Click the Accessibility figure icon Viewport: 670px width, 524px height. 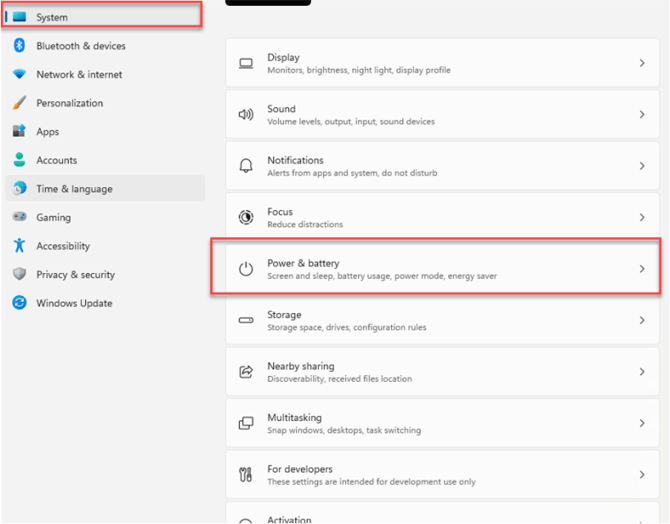tap(19, 245)
